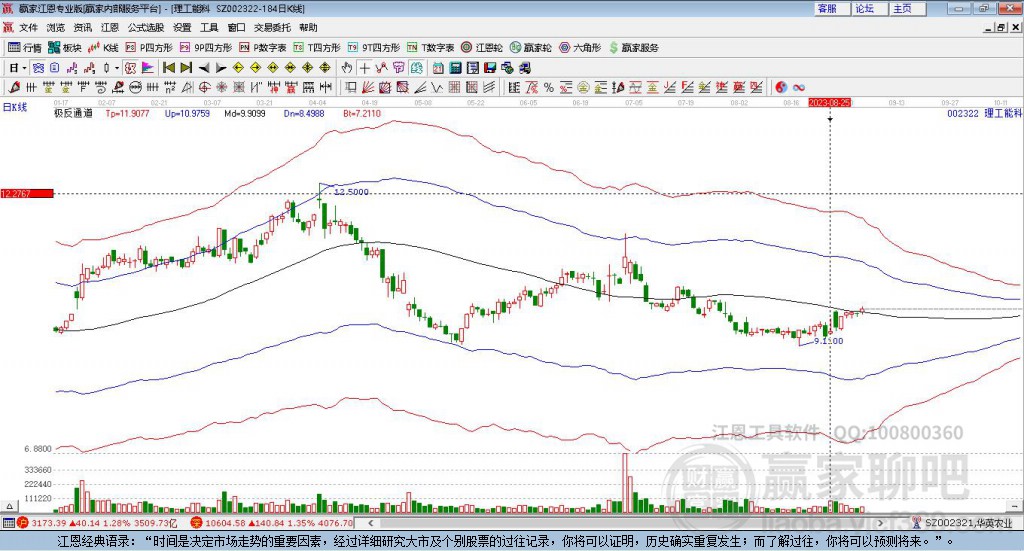Click the 002322 理工能科 stock label

985,114
